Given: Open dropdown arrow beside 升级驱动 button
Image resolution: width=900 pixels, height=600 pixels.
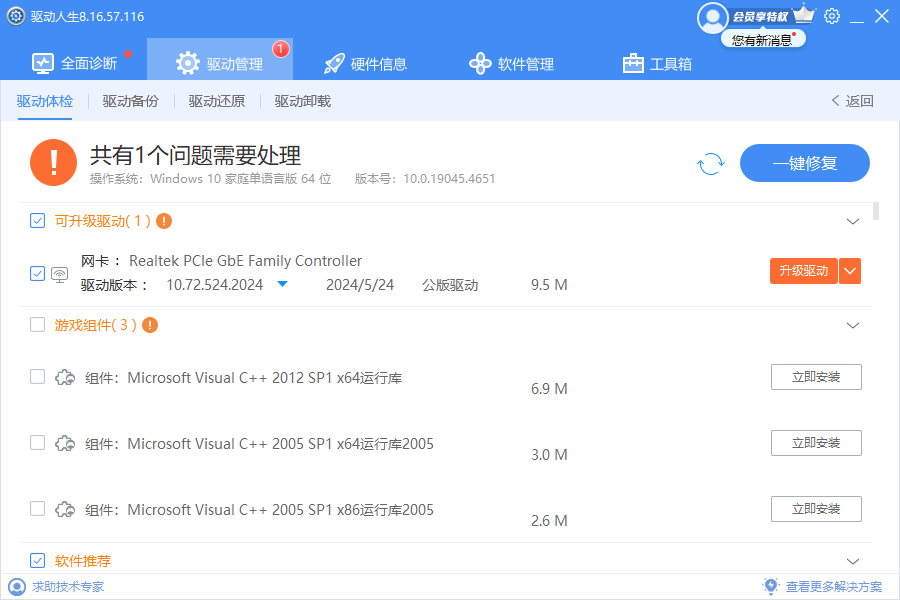Looking at the screenshot, I should pyautogui.click(x=850, y=271).
